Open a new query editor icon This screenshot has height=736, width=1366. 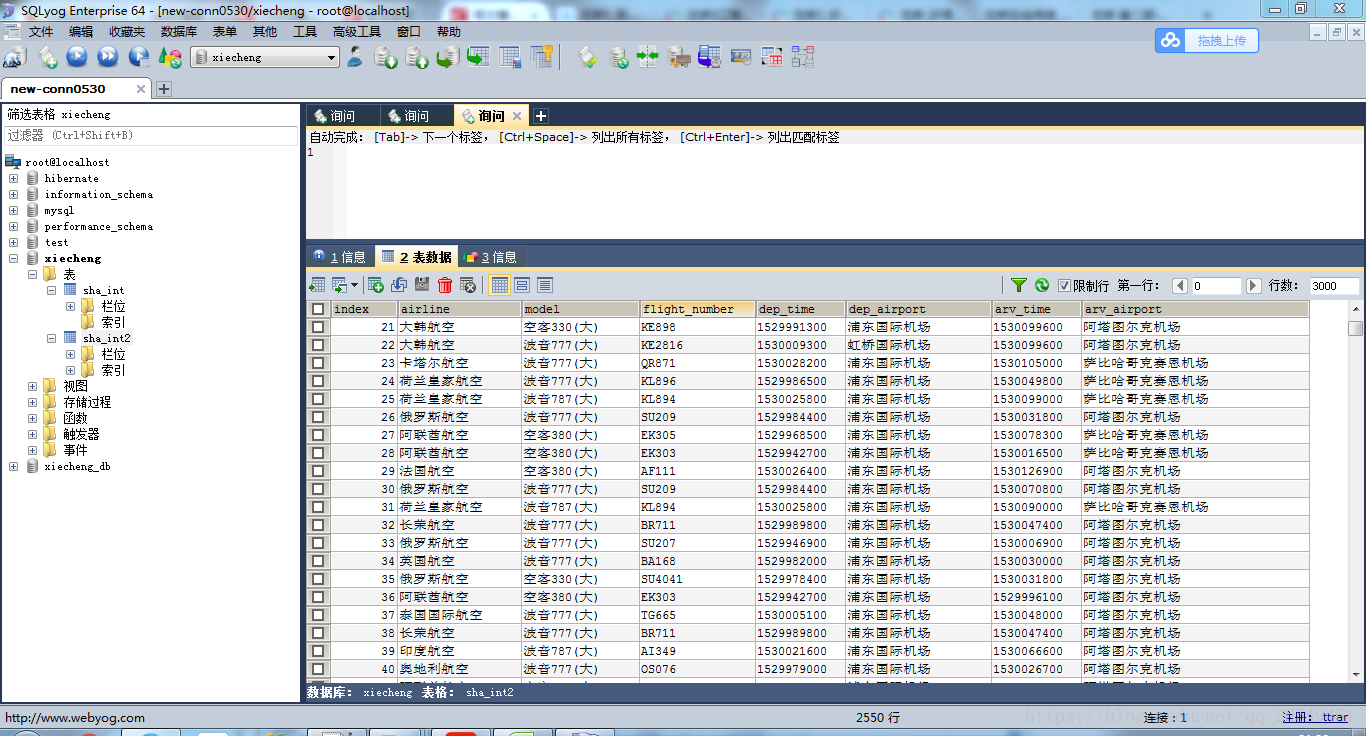[x=47, y=57]
